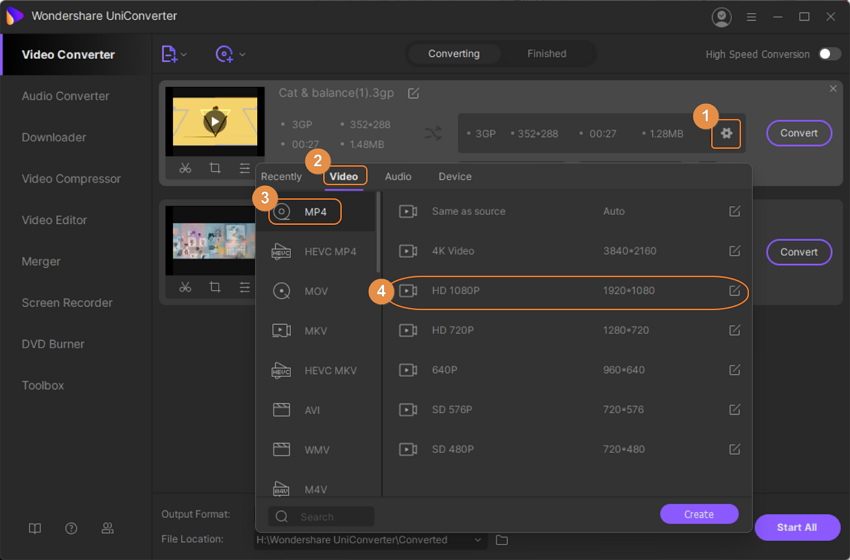The width and height of the screenshot is (850, 560).
Task: Remove the first video with close icon
Action: pos(833,88)
